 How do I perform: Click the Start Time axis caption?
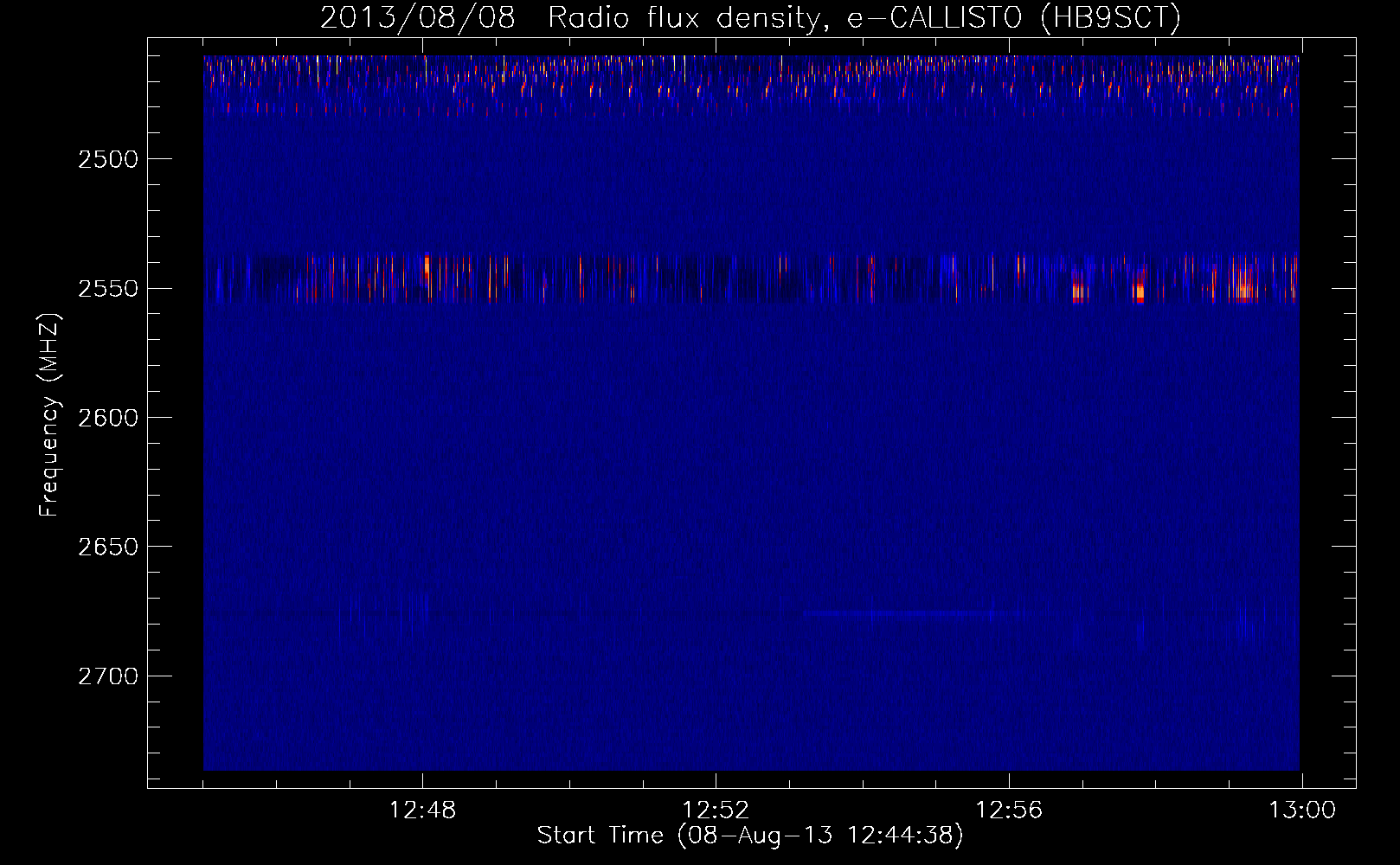coord(750,836)
